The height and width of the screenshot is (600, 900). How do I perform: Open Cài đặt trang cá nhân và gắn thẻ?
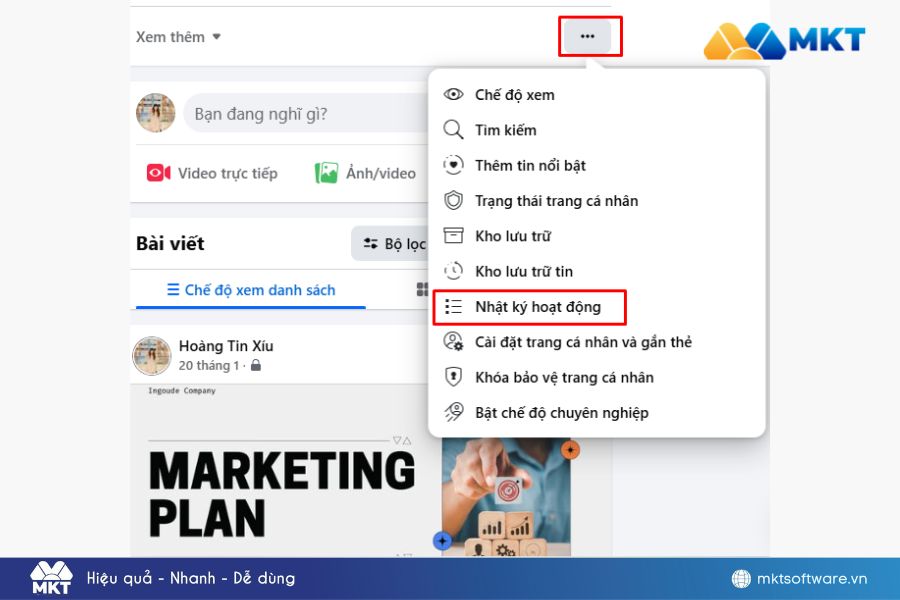(583, 342)
